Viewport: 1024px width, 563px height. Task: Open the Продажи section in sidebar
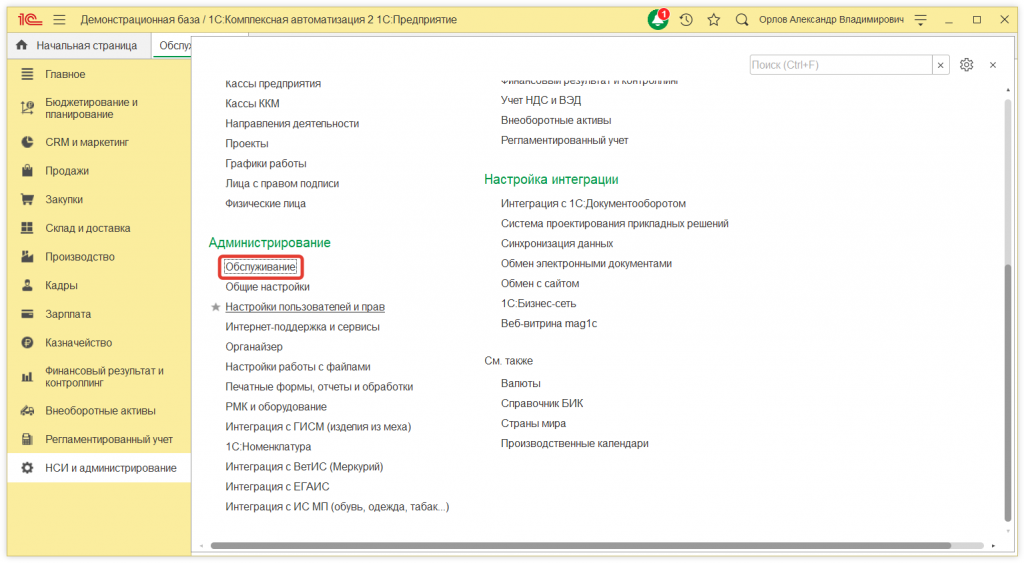(x=67, y=171)
